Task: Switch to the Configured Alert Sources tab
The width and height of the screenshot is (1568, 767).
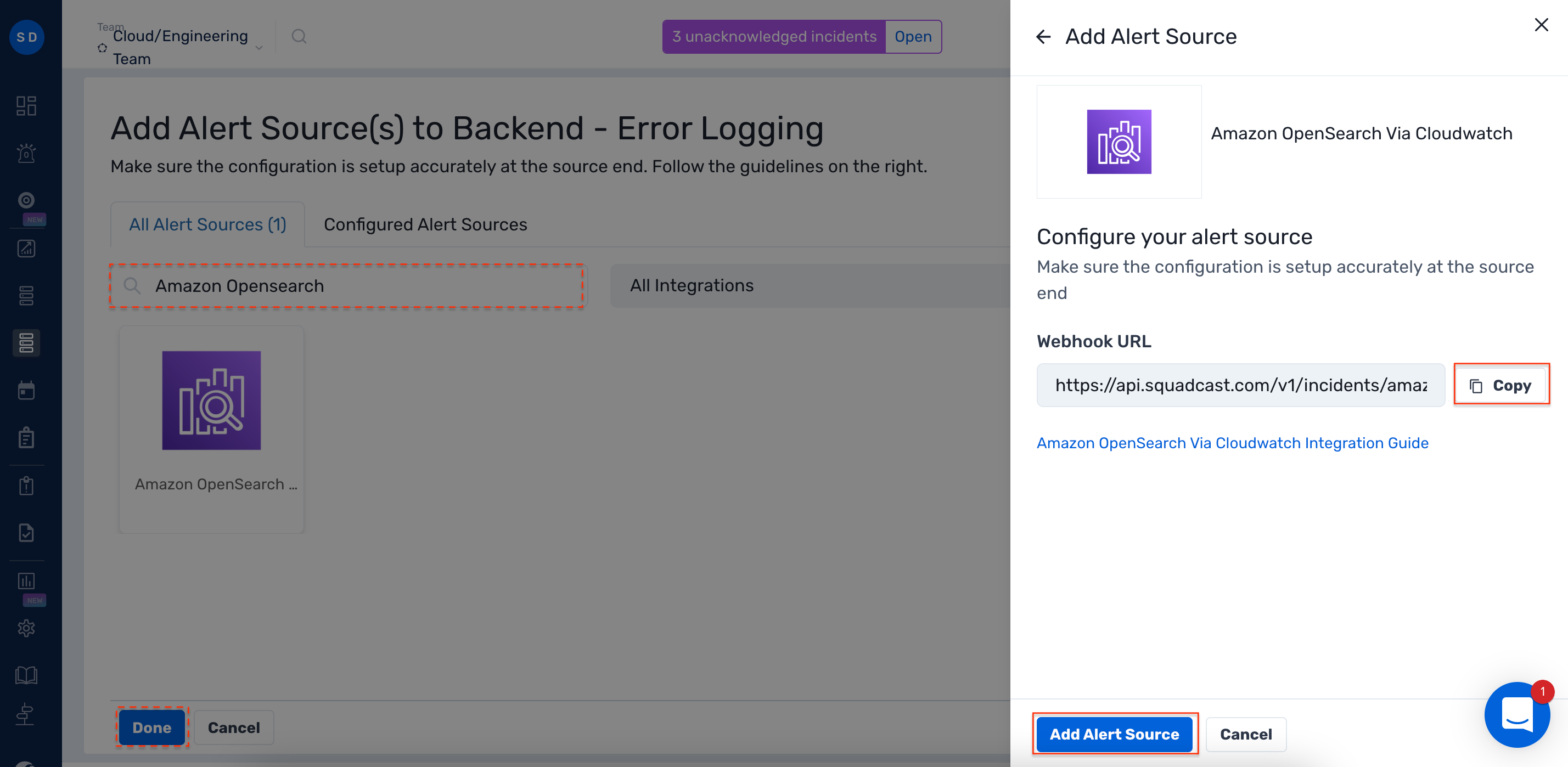Action: click(x=425, y=224)
